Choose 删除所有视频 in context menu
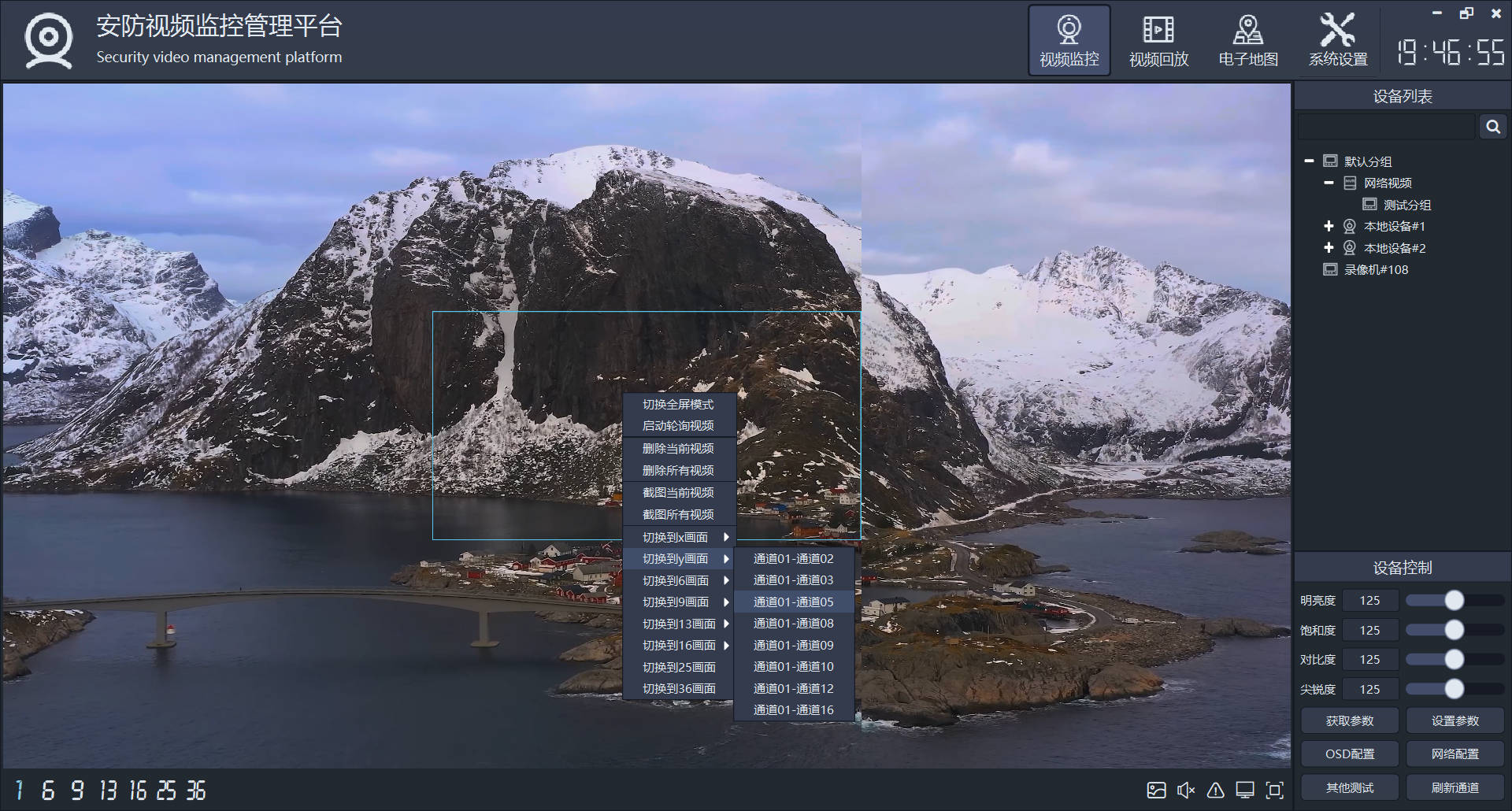This screenshot has width=1512, height=811. pos(679,470)
